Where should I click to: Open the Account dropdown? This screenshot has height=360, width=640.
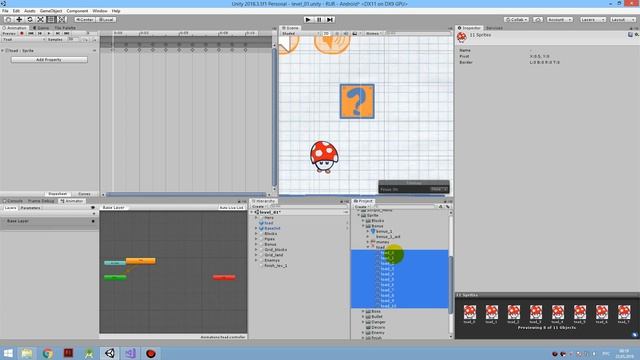(560, 19)
